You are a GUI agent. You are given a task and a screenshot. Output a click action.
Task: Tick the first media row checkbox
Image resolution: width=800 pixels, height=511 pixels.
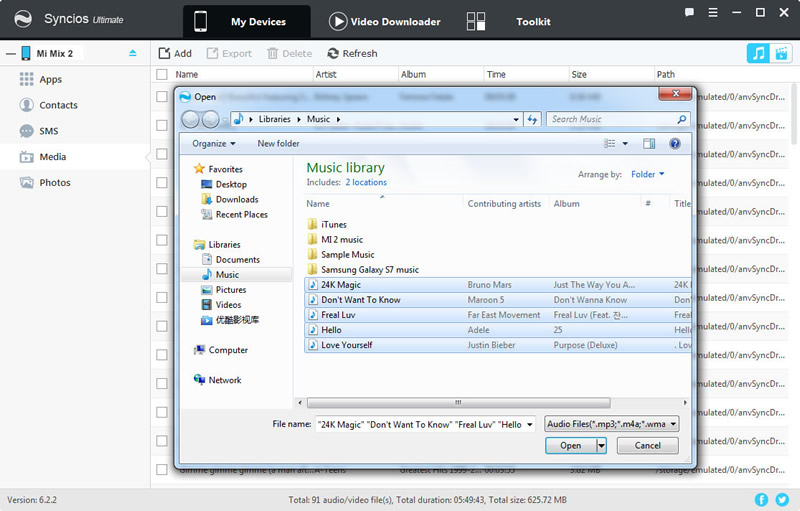click(x=162, y=96)
